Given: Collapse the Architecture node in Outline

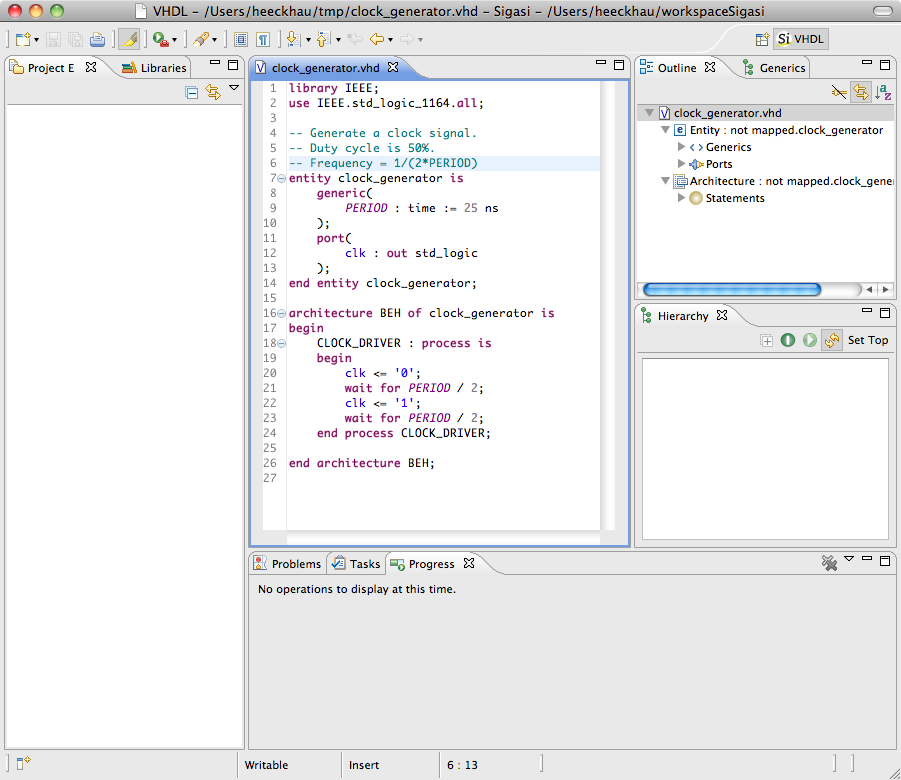Looking at the screenshot, I should coord(665,181).
